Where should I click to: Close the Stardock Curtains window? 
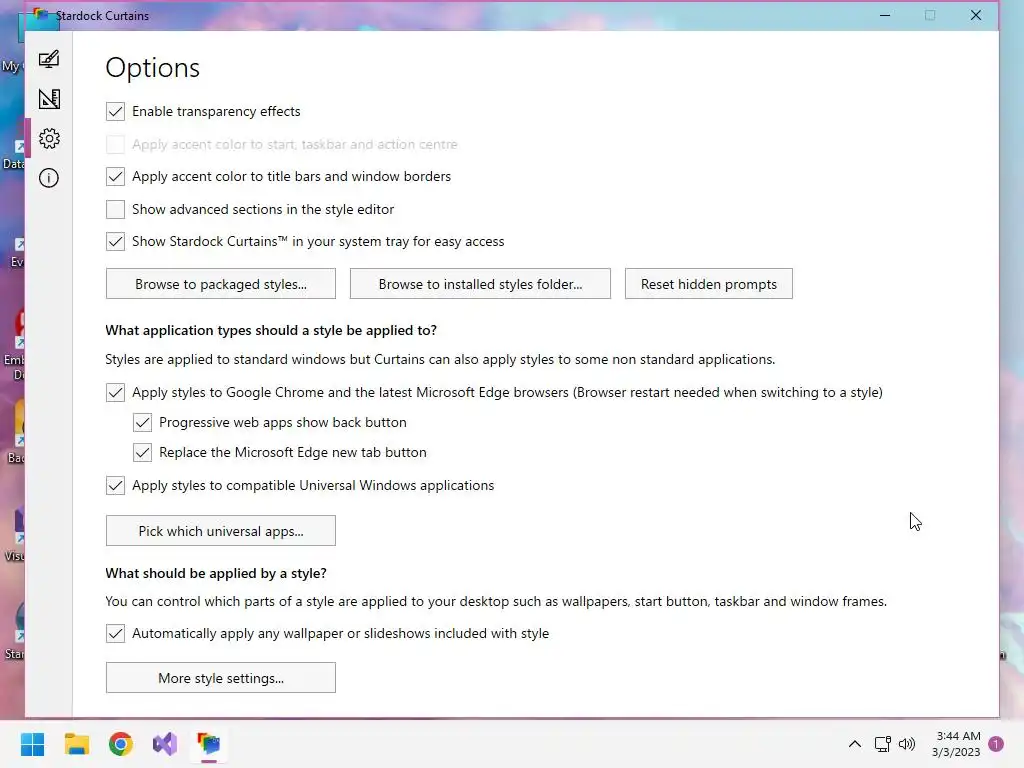point(976,15)
